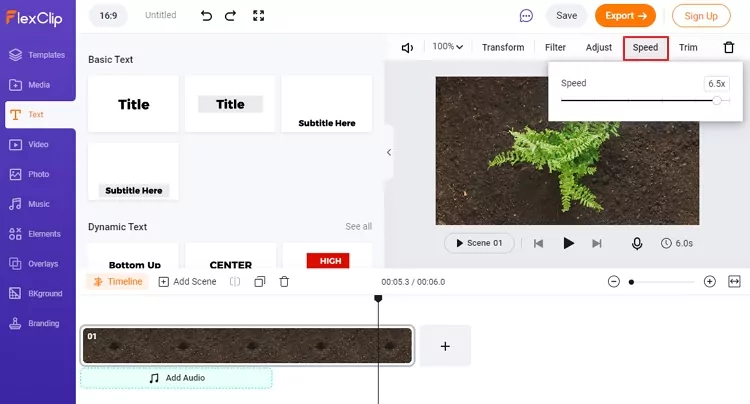Add the Title with gray background text
This screenshot has width=750, height=404.
pyautogui.click(x=231, y=104)
